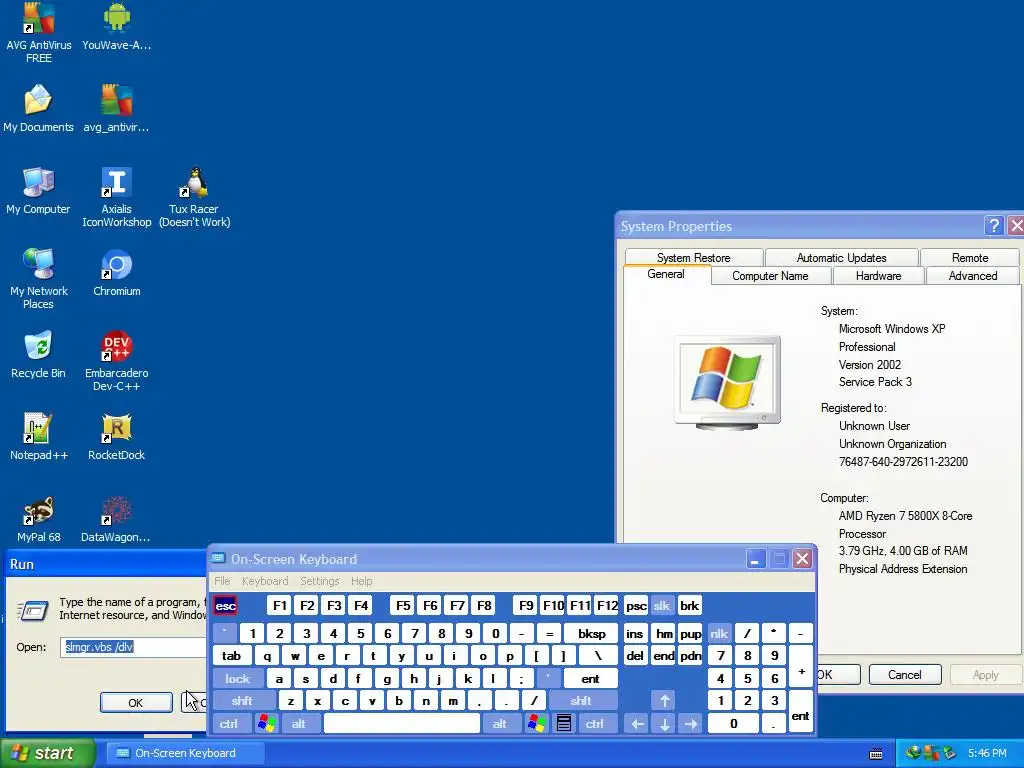The height and width of the screenshot is (768, 1024).
Task: Click the numpad ent key
Action: [801, 712]
